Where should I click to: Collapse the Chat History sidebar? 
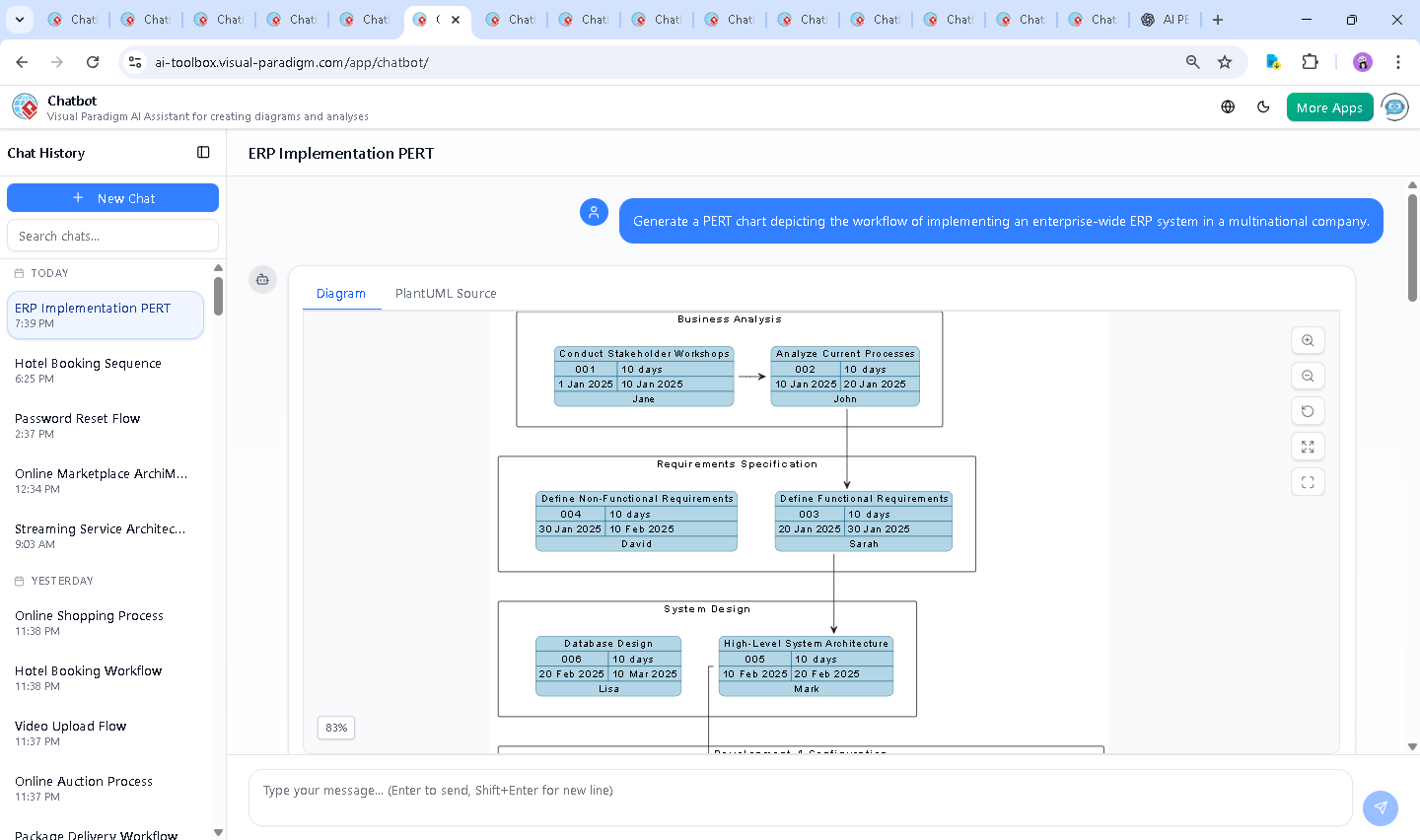203,152
